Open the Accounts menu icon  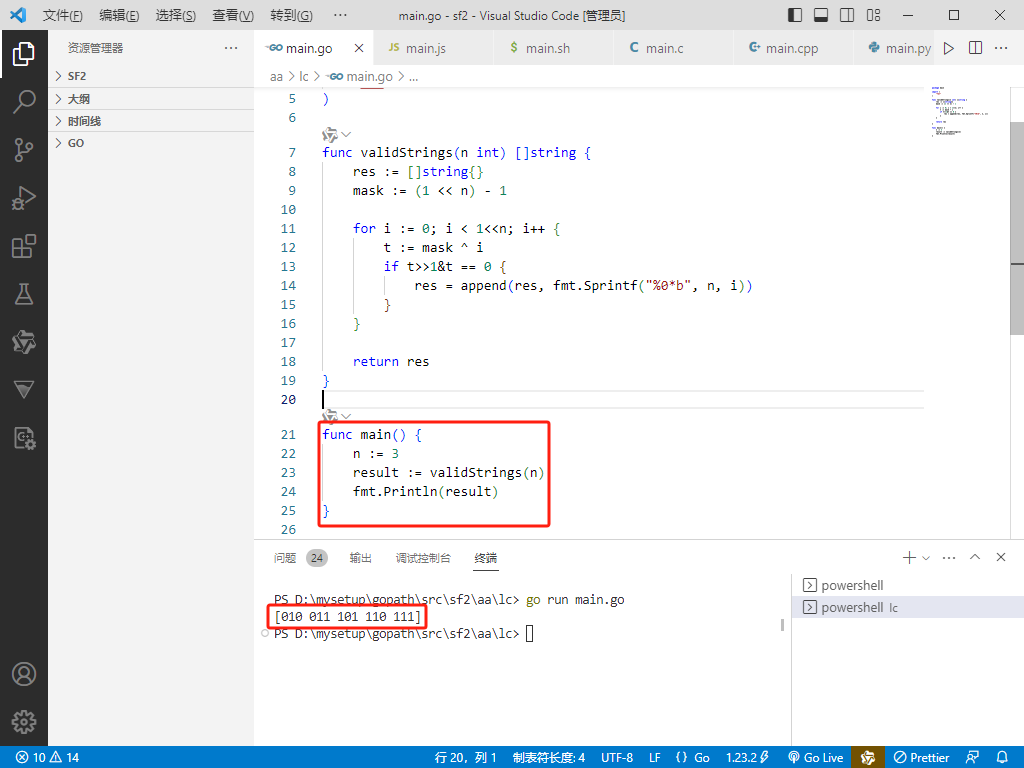24,674
